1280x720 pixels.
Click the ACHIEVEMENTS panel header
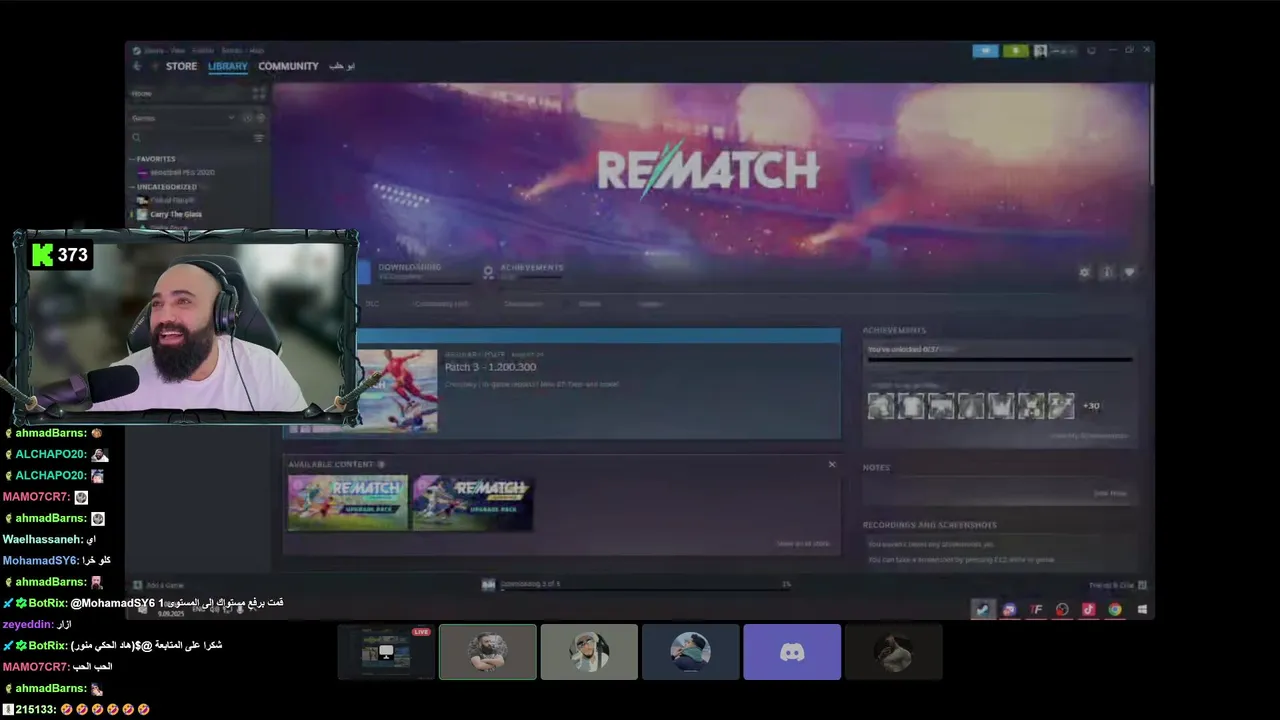pos(894,330)
